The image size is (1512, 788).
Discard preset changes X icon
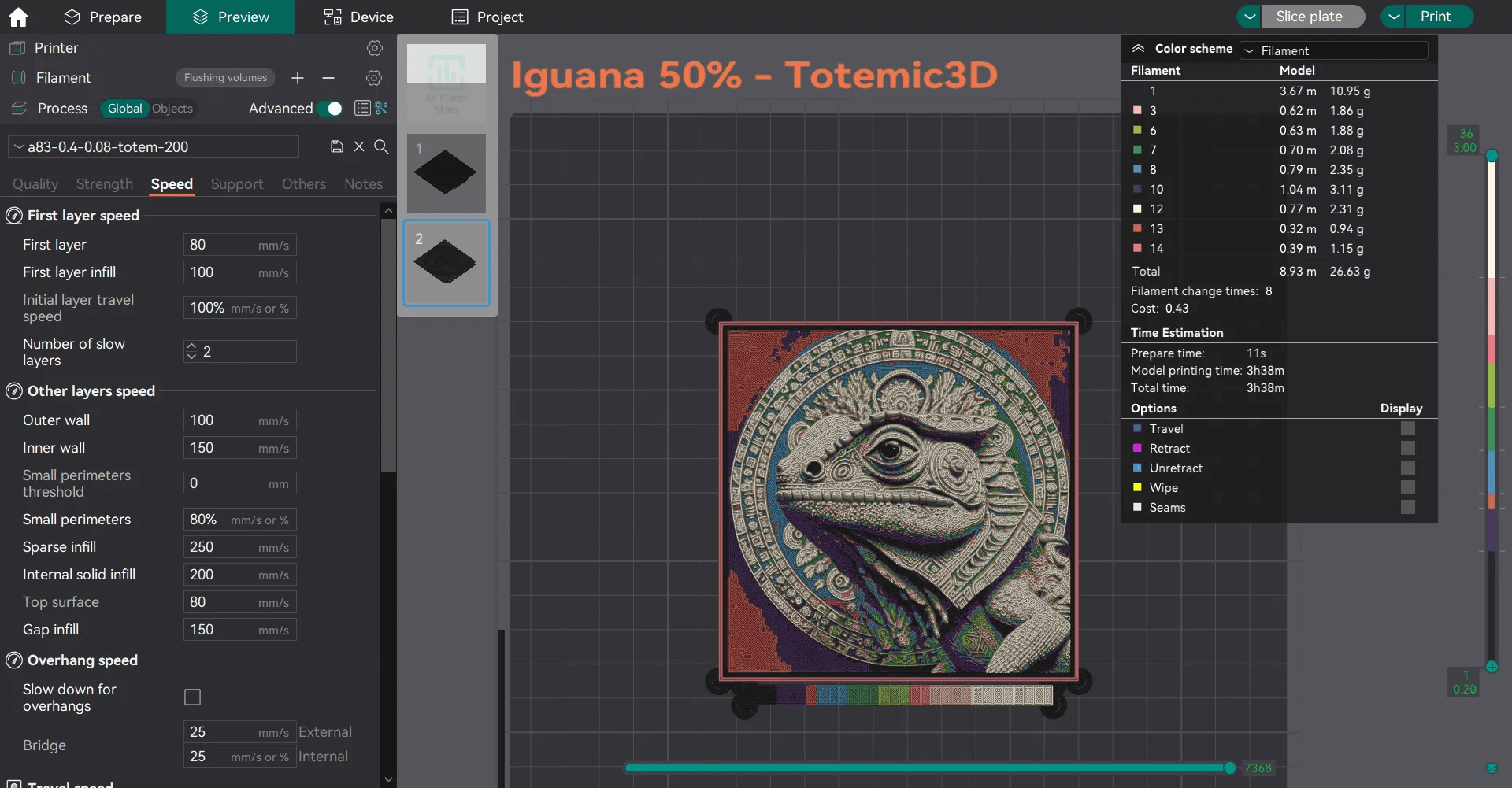click(359, 146)
